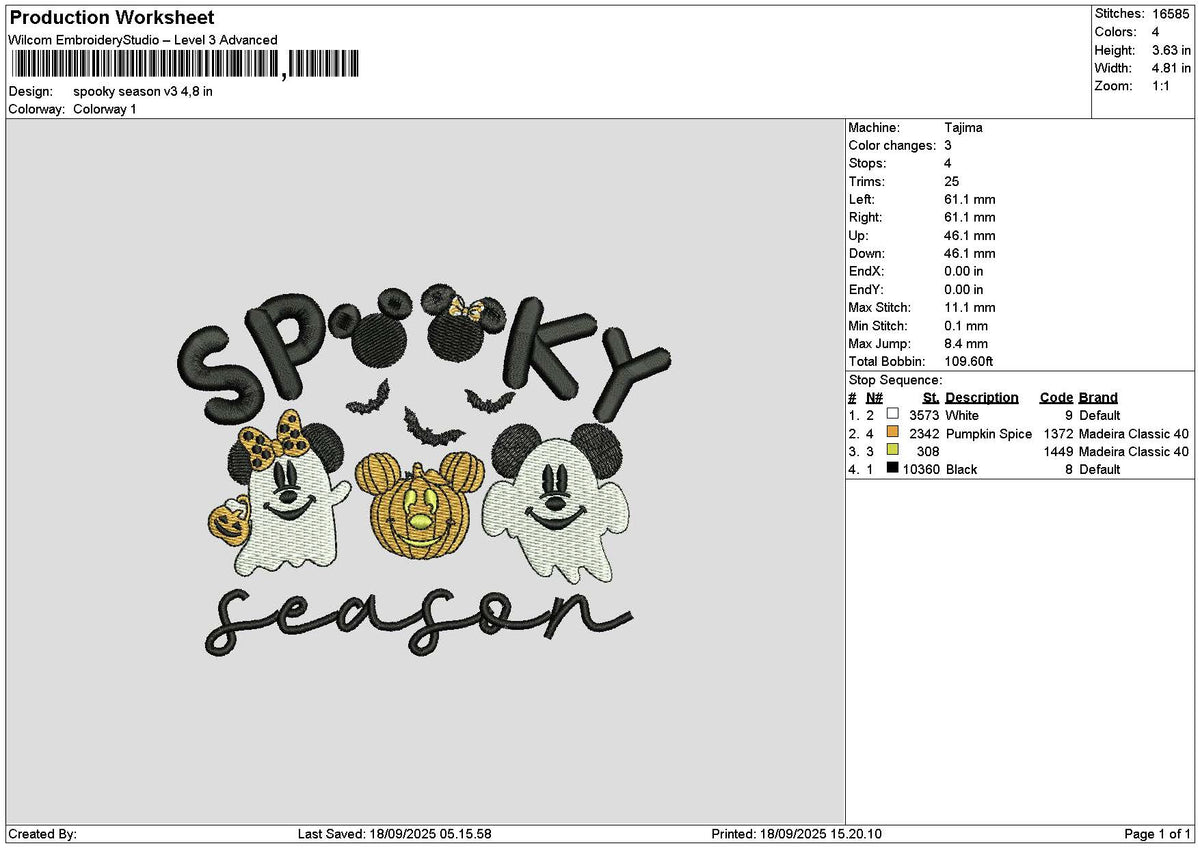This screenshot has width=1200, height=848.
Task: Click the Zoom value '1:1'
Action: (x=1163, y=86)
